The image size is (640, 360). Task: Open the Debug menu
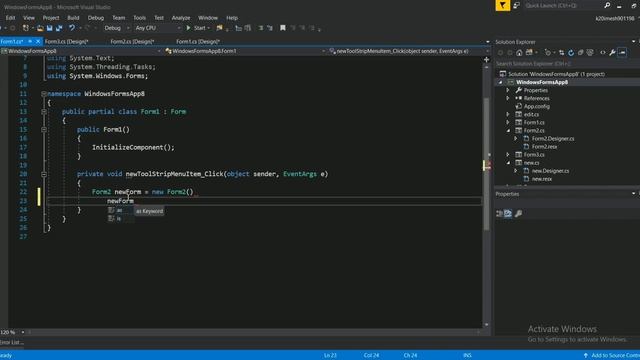96,18
